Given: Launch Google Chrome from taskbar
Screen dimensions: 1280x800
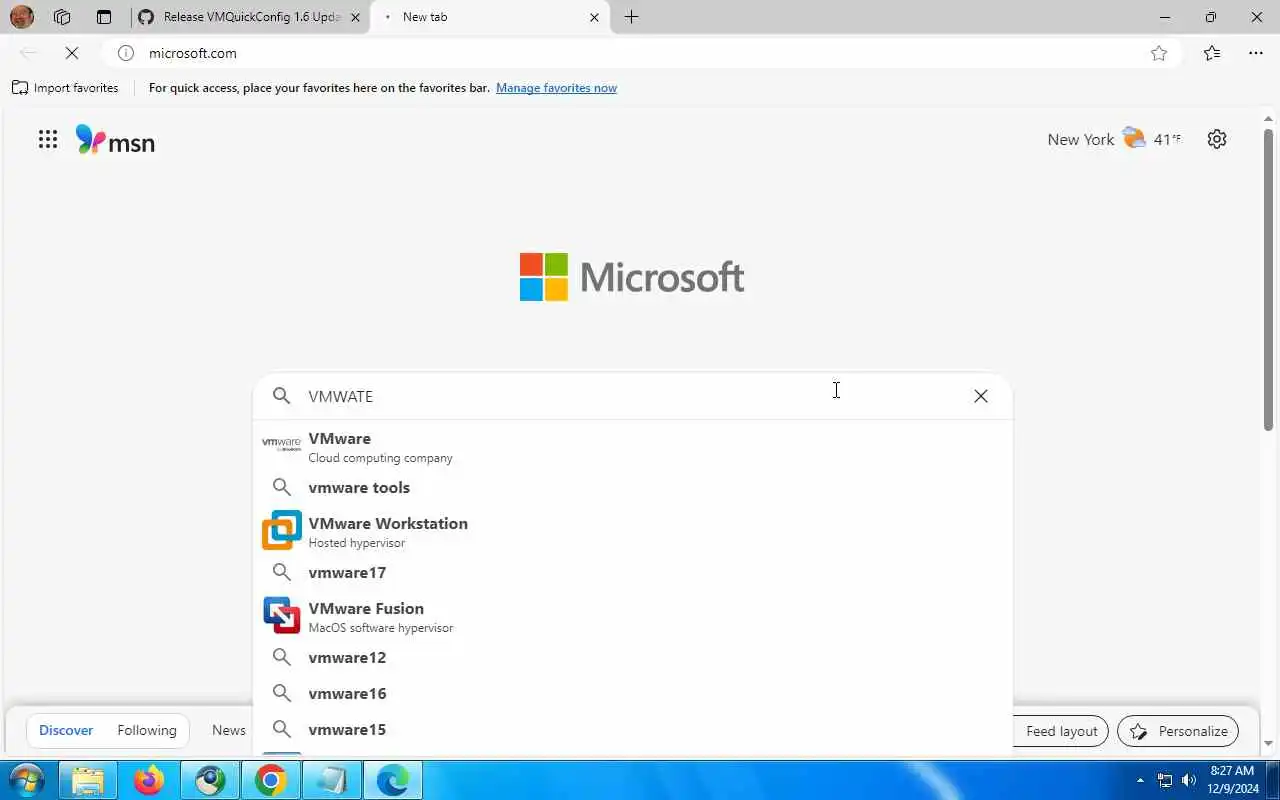Looking at the screenshot, I should [271, 780].
